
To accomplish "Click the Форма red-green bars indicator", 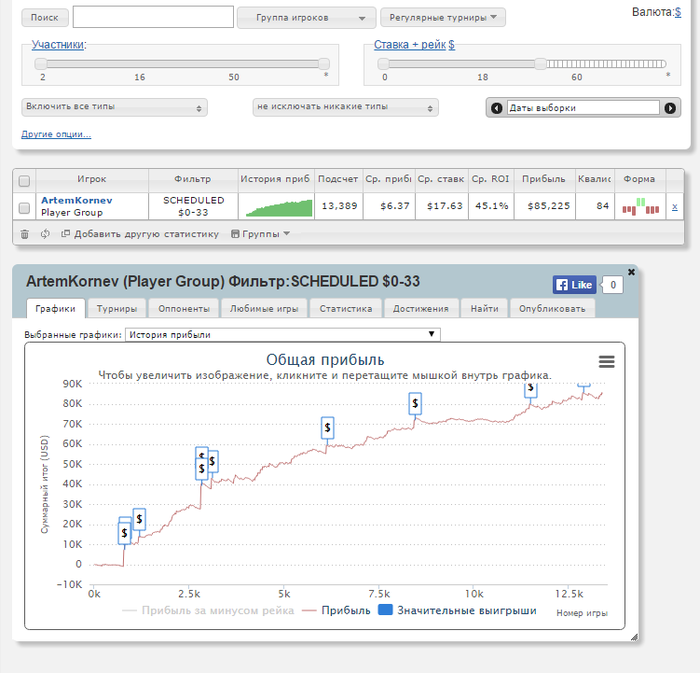I will coord(640,206).
